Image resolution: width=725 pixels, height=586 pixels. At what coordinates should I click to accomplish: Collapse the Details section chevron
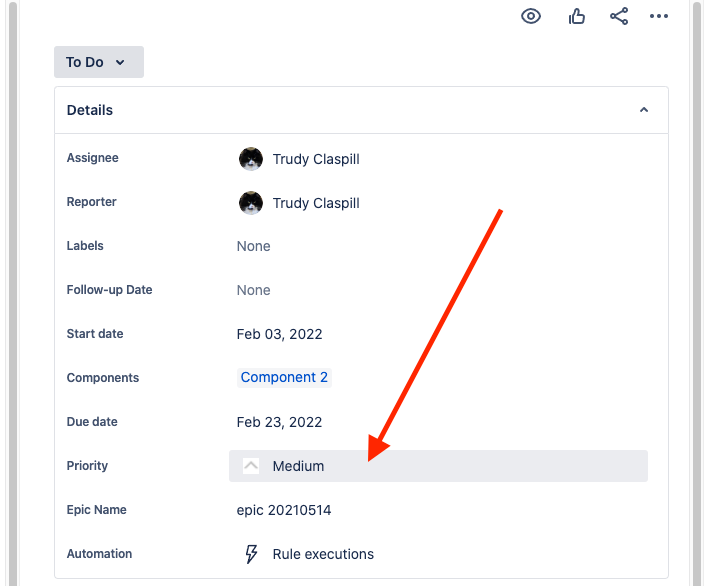click(x=644, y=110)
